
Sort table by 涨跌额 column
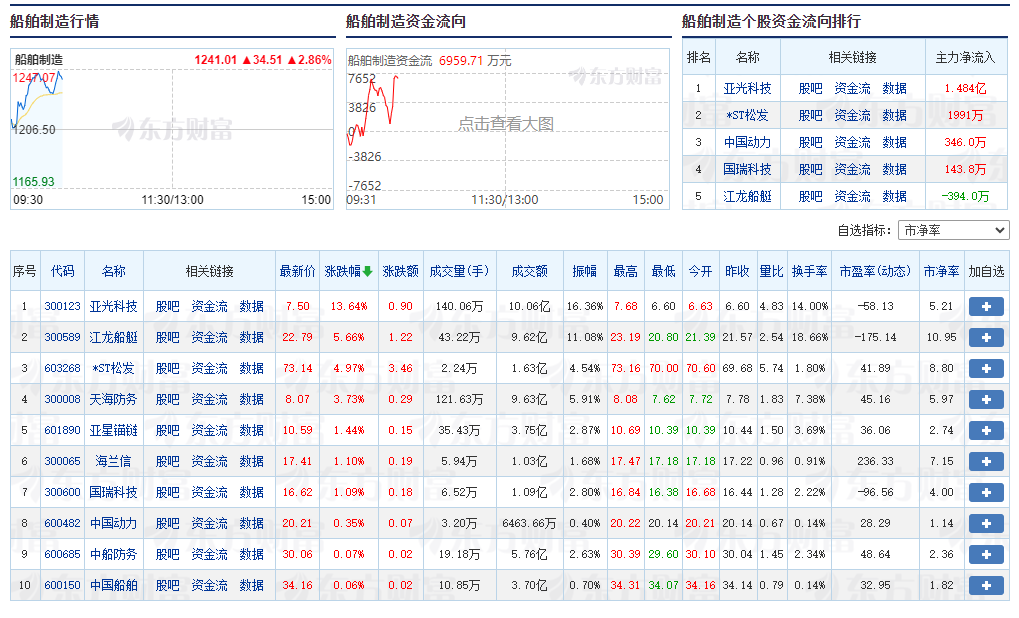click(x=400, y=271)
